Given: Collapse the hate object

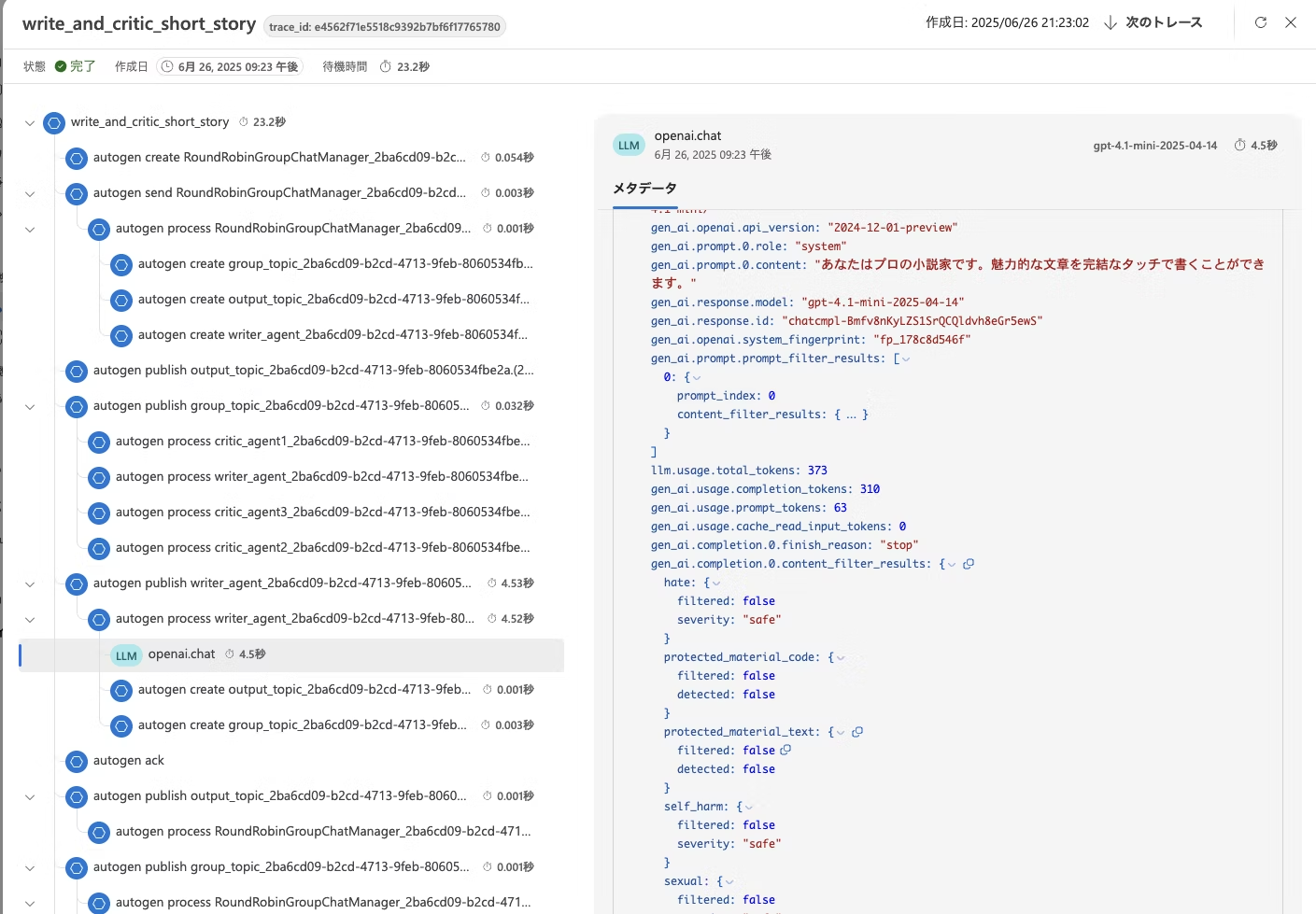Looking at the screenshot, I should 716,583.
